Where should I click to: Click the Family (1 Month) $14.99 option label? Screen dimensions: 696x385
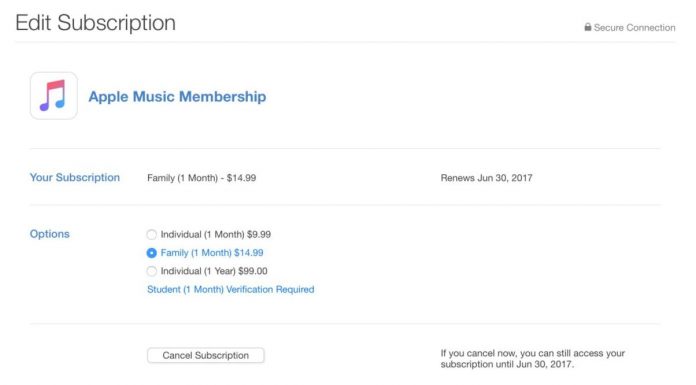click(x=212, y=253)
